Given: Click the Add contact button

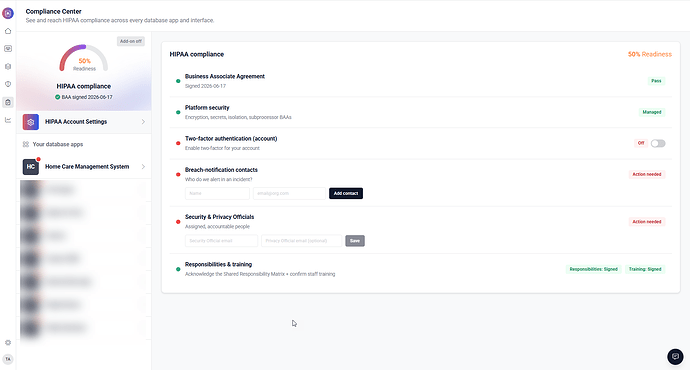Looking at the screenshot, I should tap(346, 193).
